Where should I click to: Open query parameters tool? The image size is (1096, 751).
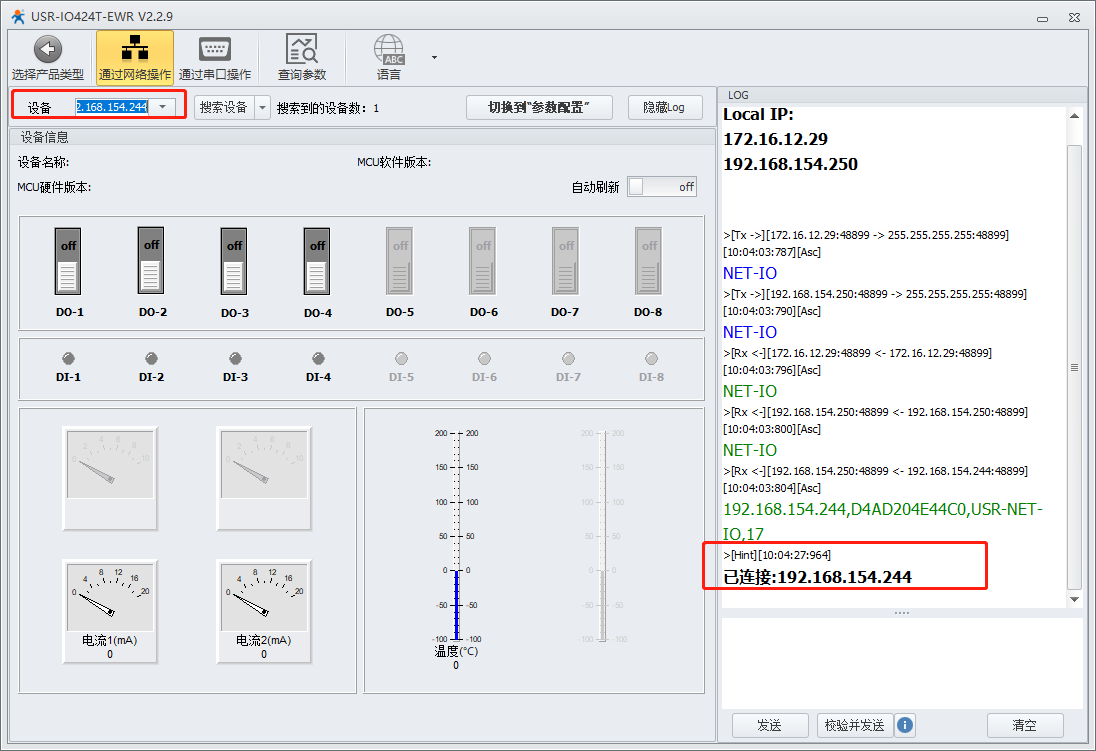click(x=302, y=57)
